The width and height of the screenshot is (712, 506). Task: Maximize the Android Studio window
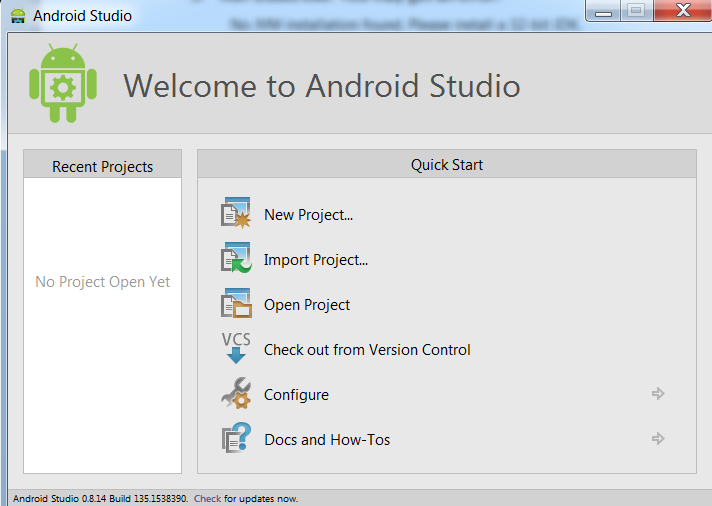click(x=636, y=12)
